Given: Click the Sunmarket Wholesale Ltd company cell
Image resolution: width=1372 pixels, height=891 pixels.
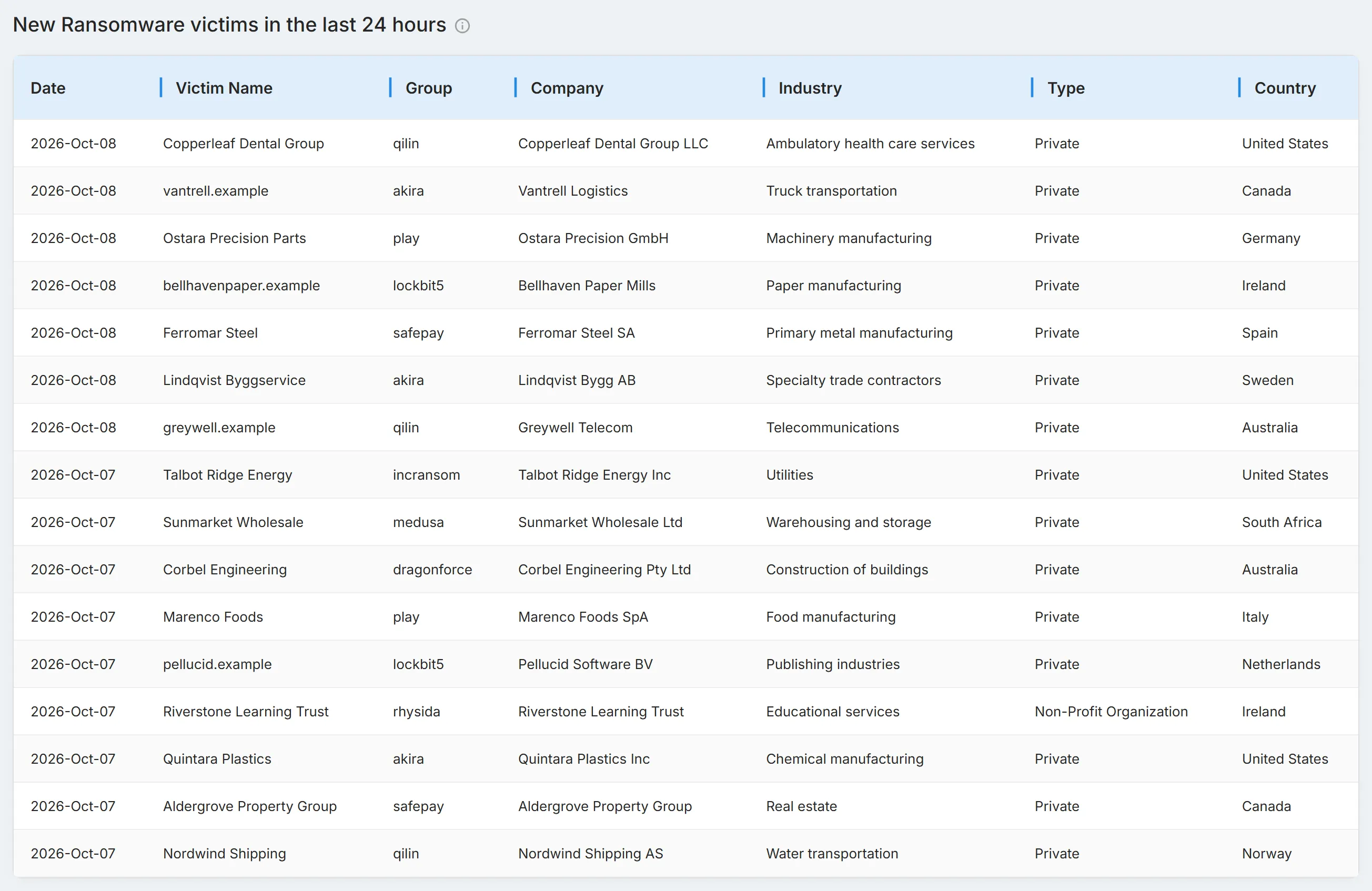Looking at the screenshot, I should click(x=600, y=522).
